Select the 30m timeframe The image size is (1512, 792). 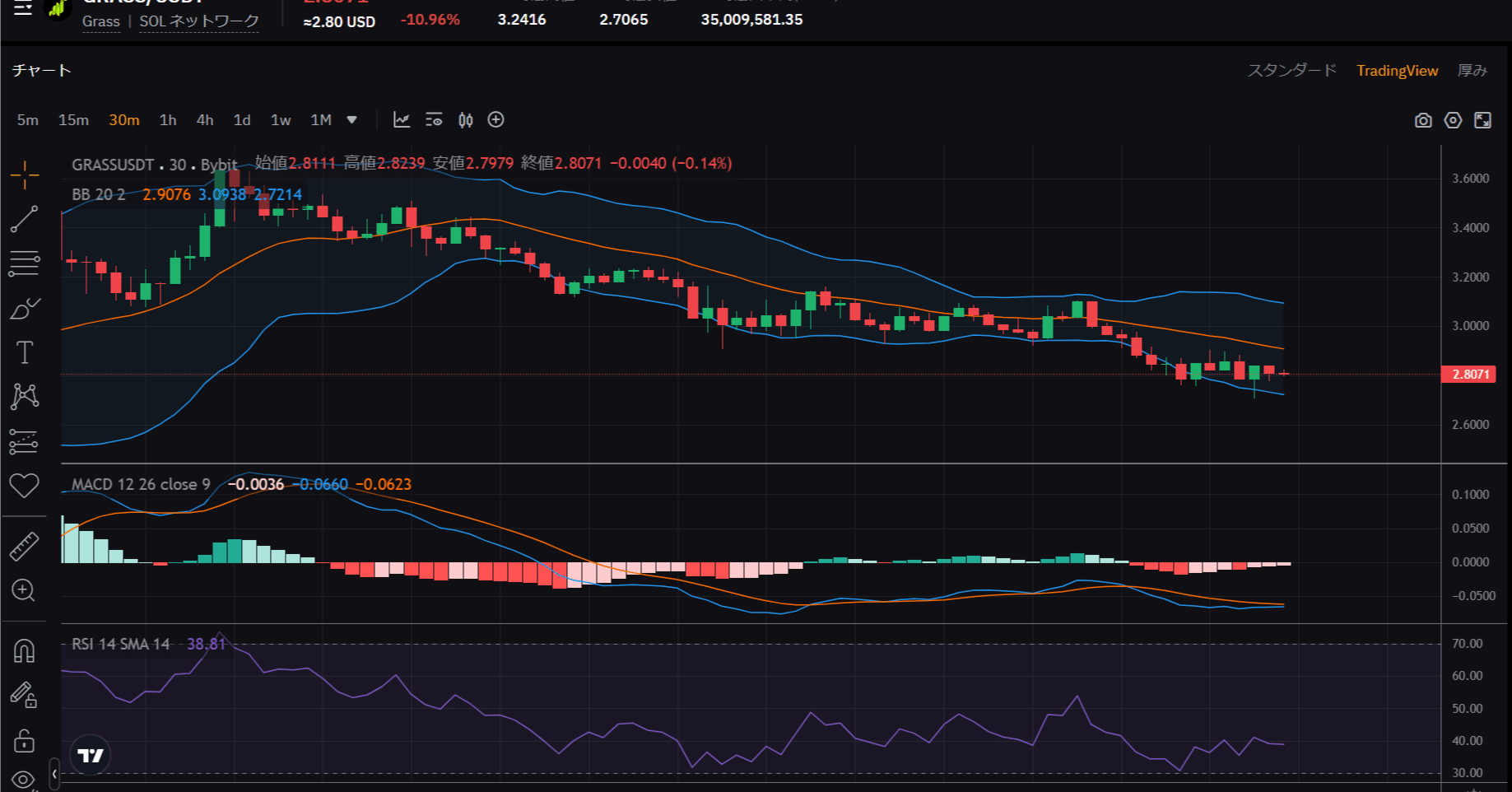click(124, 120)
